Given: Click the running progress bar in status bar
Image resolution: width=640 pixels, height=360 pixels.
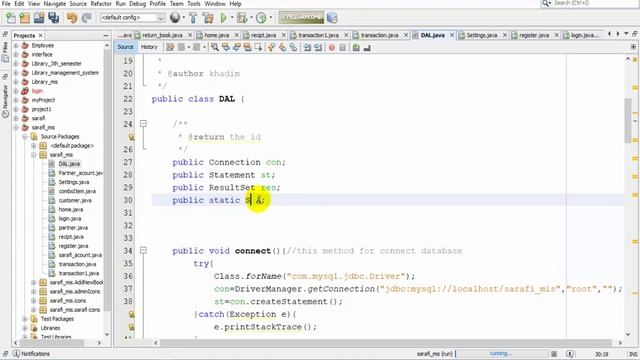Looking at the screenshot, I should [502, 353].
